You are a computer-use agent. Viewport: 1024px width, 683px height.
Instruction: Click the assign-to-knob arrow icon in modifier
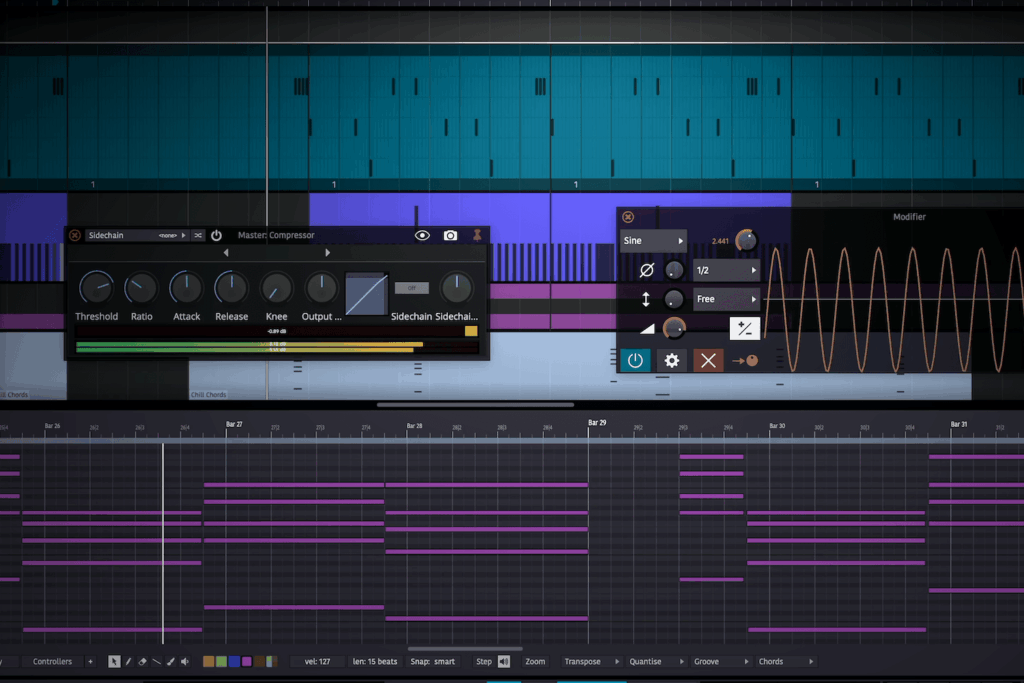coord(744,360)
